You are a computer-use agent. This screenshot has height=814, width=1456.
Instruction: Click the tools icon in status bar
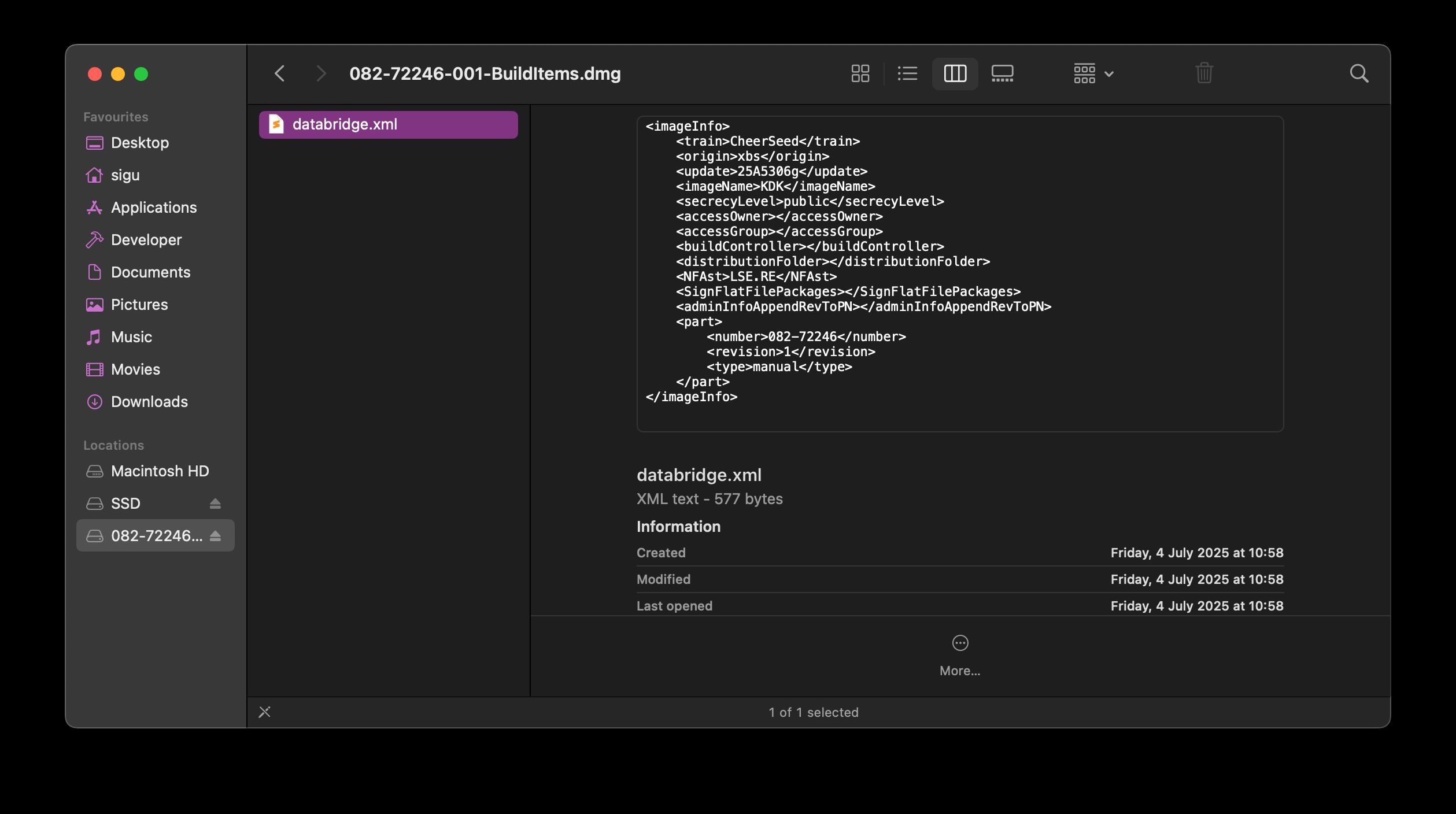[x=265, y=712]
